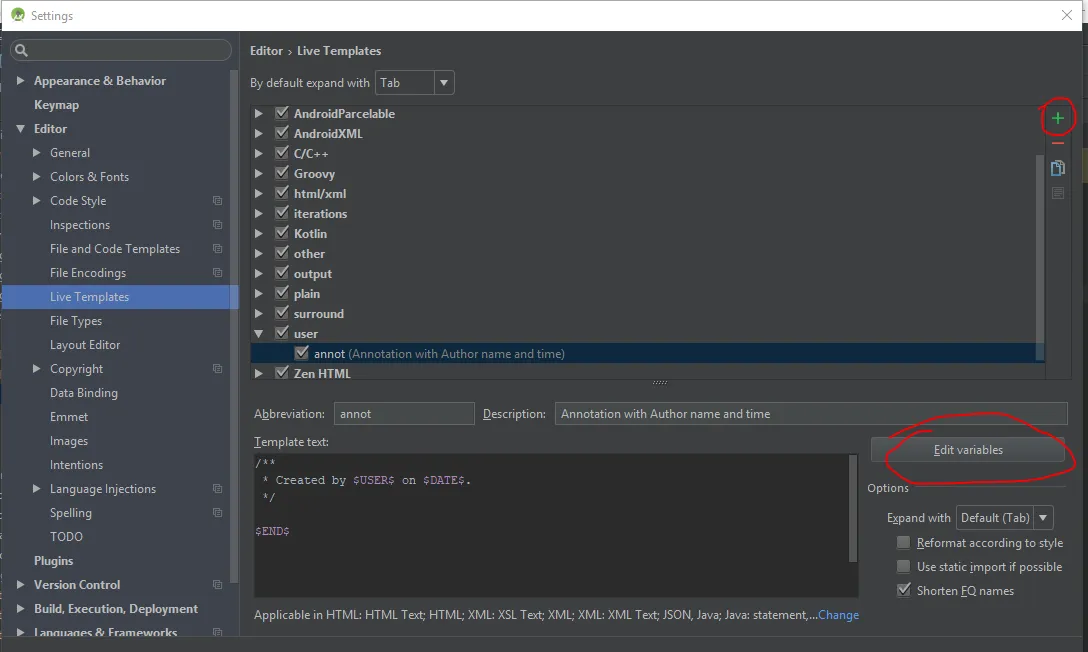Open Data Binding settings page
The width and height of the screenshot is (1088, 652).
coord(84,393)
